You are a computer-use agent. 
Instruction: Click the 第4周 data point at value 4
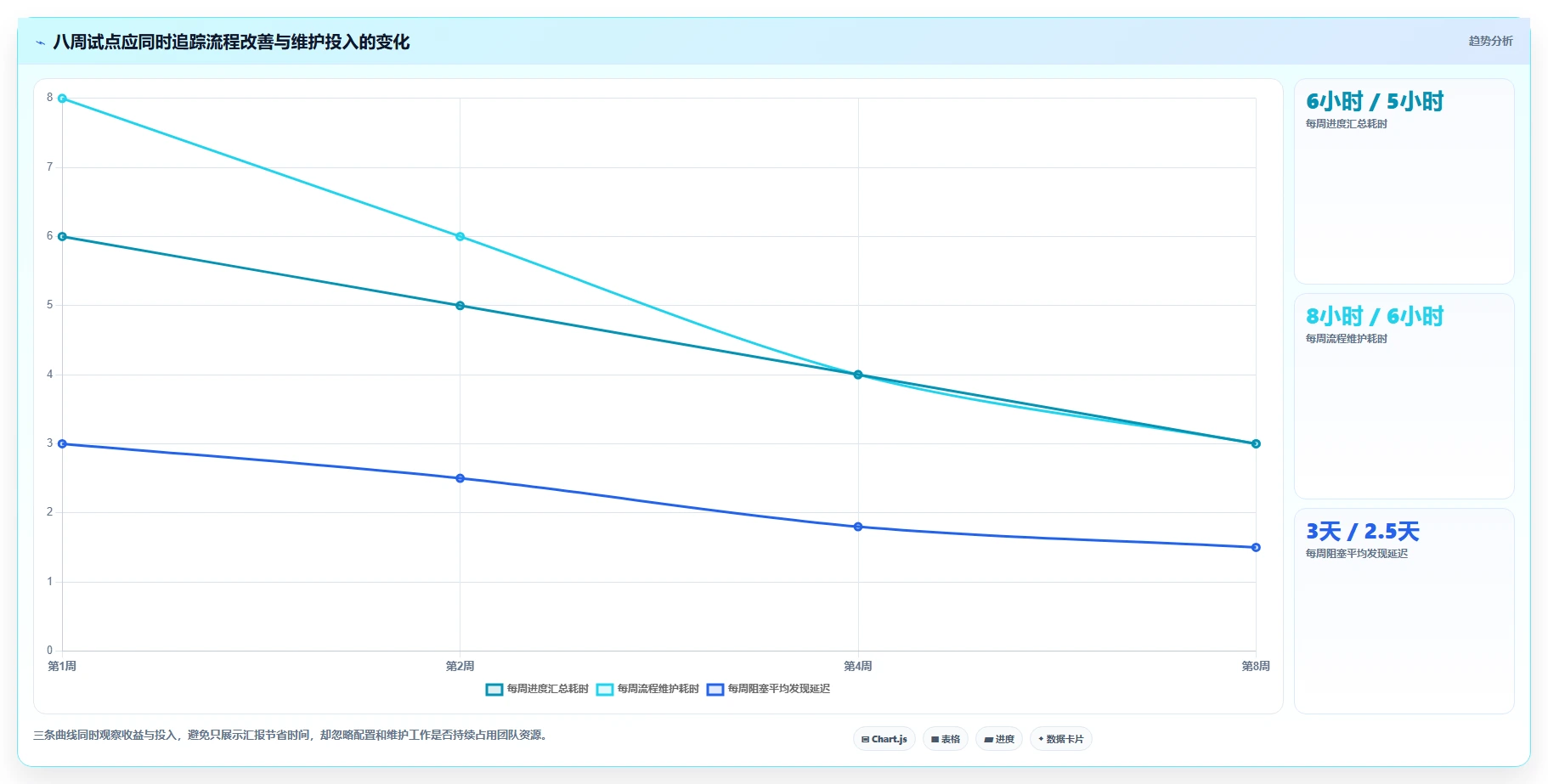tap(858, 375)
